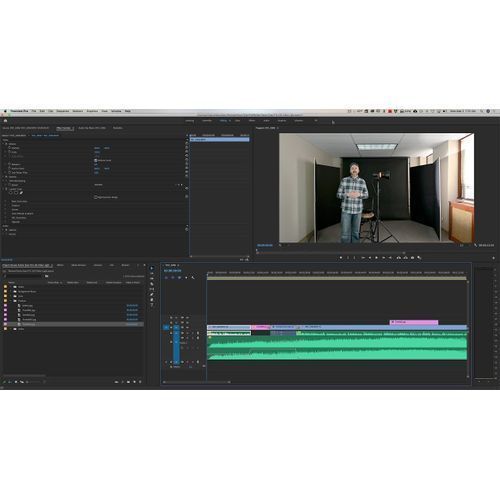Viewport: 500px width, 500px height.
Task: Open the Media Browser tab
Action: coord(79,265)
